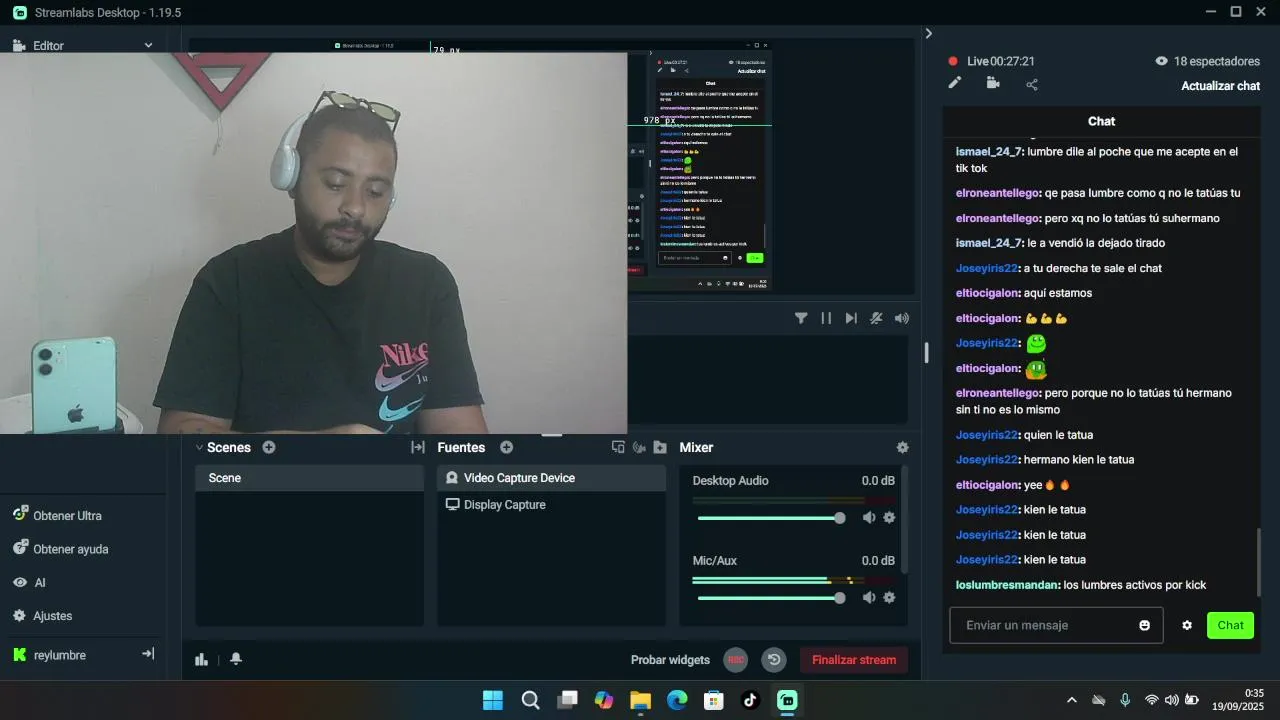Select the Display Capture source
The image size is (1280, 720).
click(551, 505)
